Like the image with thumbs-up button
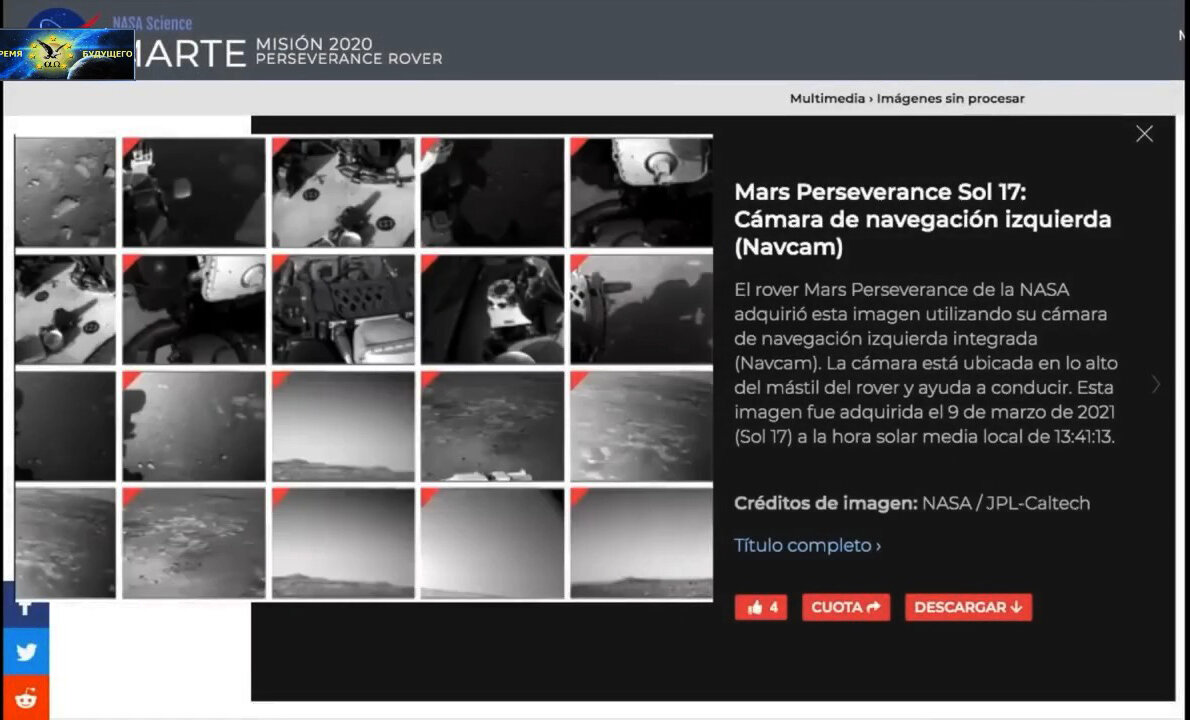1190x720 pixels. tap(760, 607)
